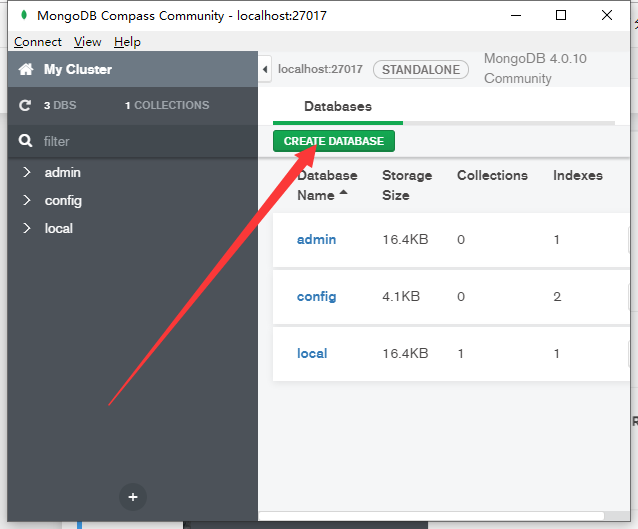Open the Connect menu
Screen dimensions: 638x529
pos(38,42)
